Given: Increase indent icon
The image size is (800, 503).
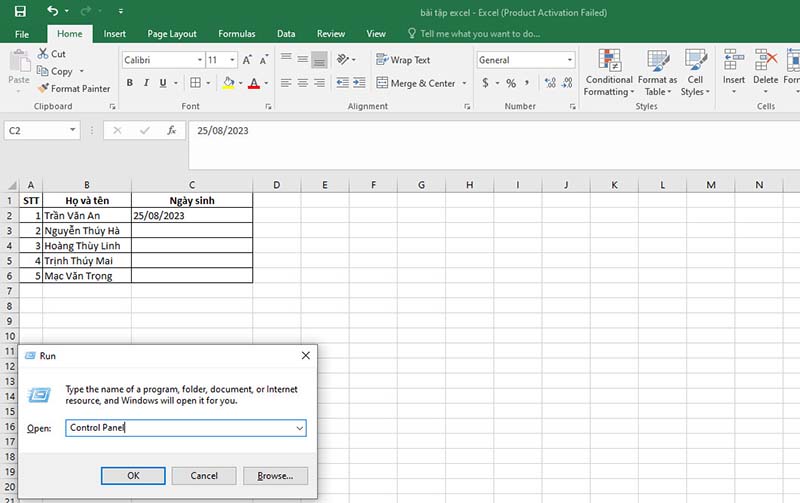Looking at the screenshot, I should coord(359,83).
